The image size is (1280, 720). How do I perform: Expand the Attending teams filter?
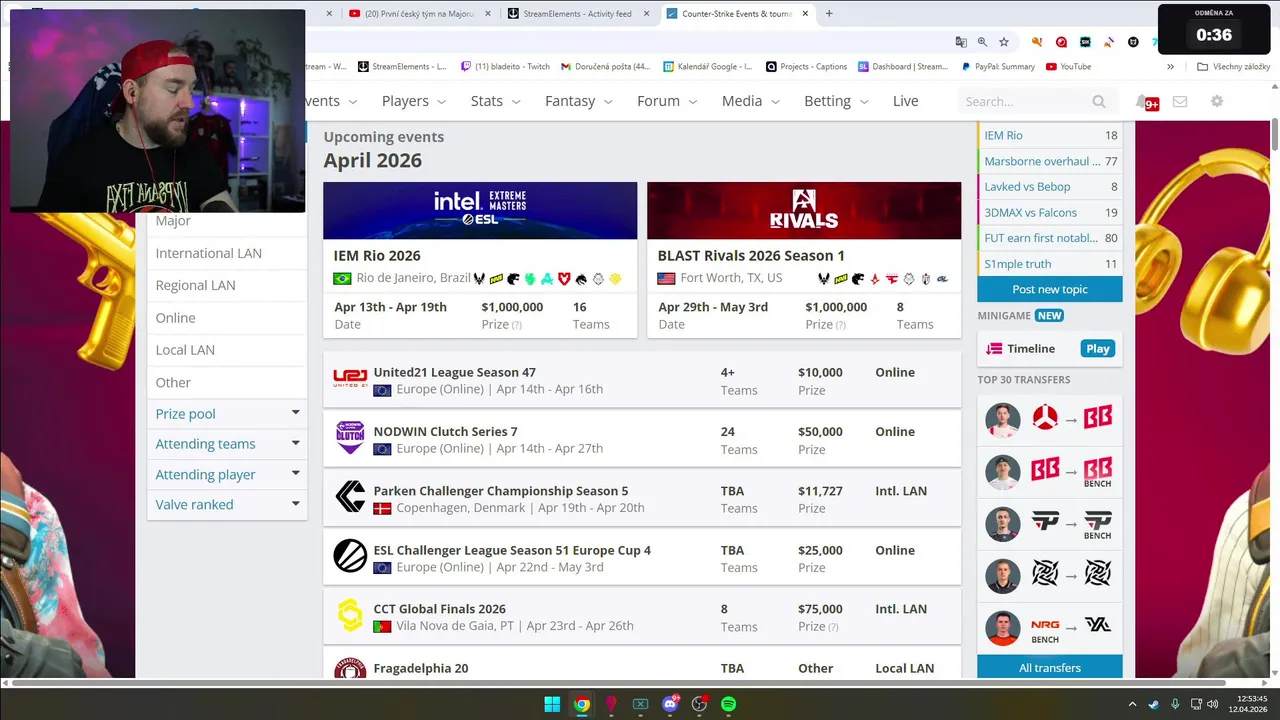tap(227, 444)
